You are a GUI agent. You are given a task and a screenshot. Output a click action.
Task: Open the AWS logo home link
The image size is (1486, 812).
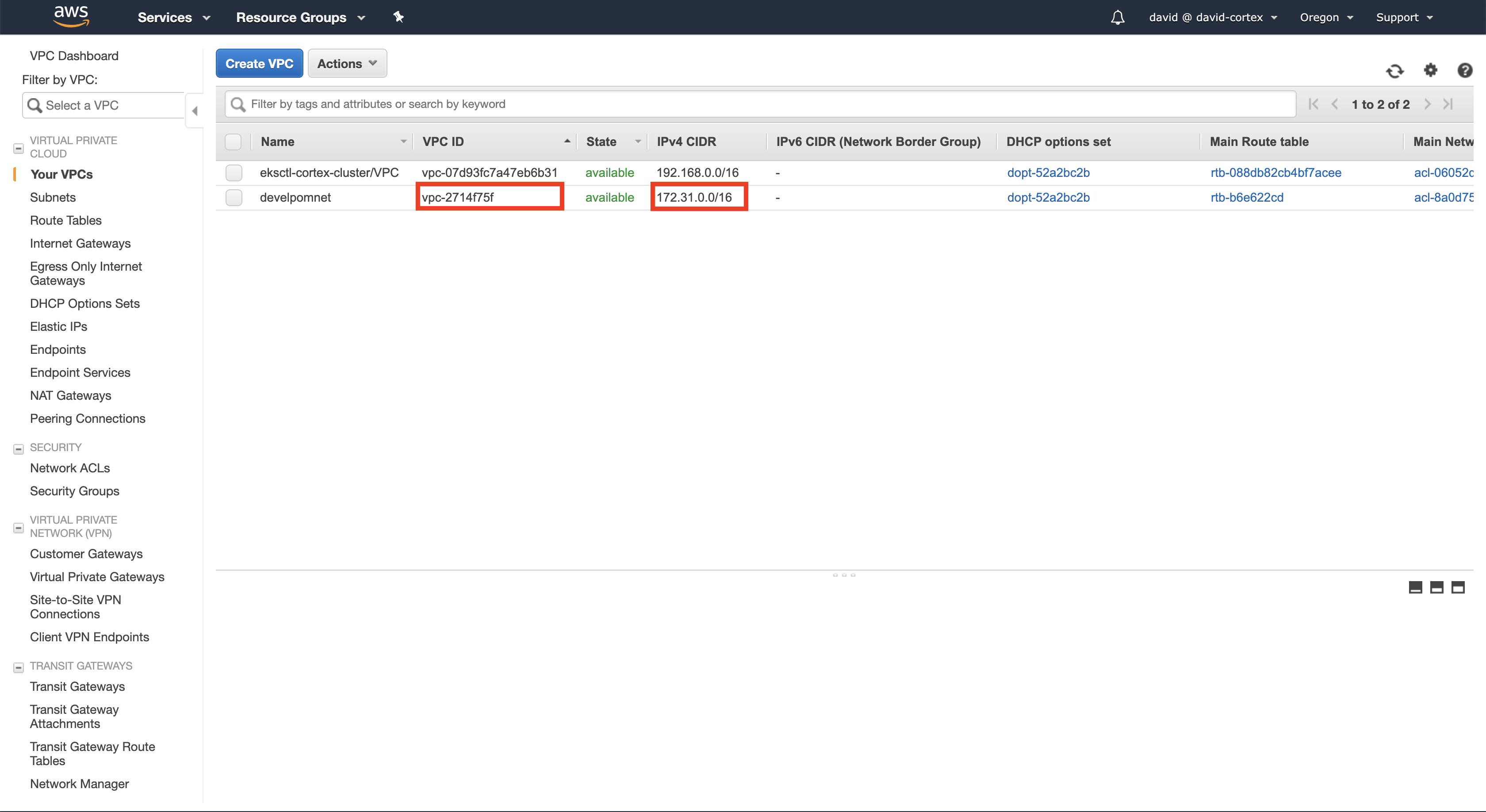[x=70, y=17]
